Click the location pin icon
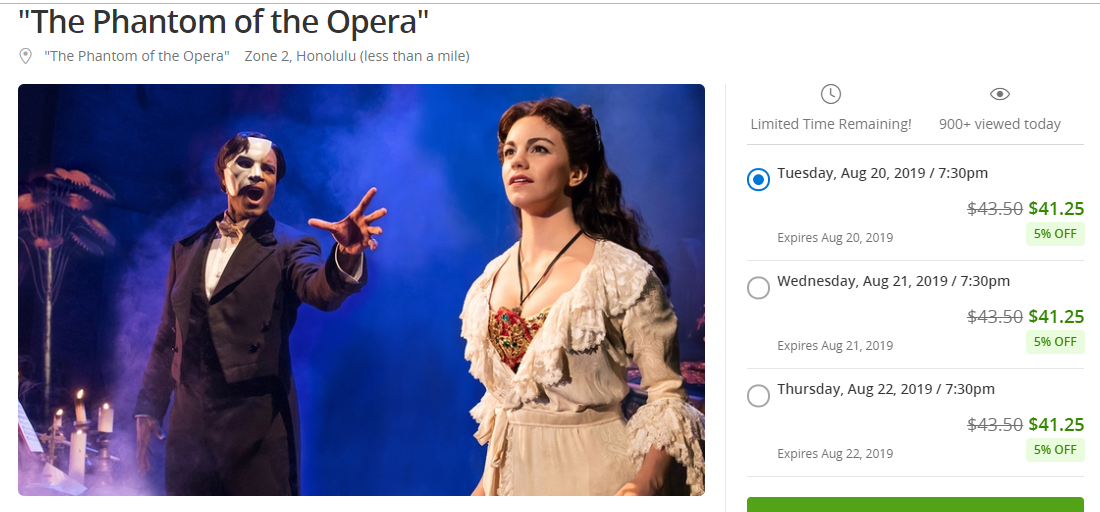Image resolution: width=1100 pixels, height=512 pixels. click(26, 56)
